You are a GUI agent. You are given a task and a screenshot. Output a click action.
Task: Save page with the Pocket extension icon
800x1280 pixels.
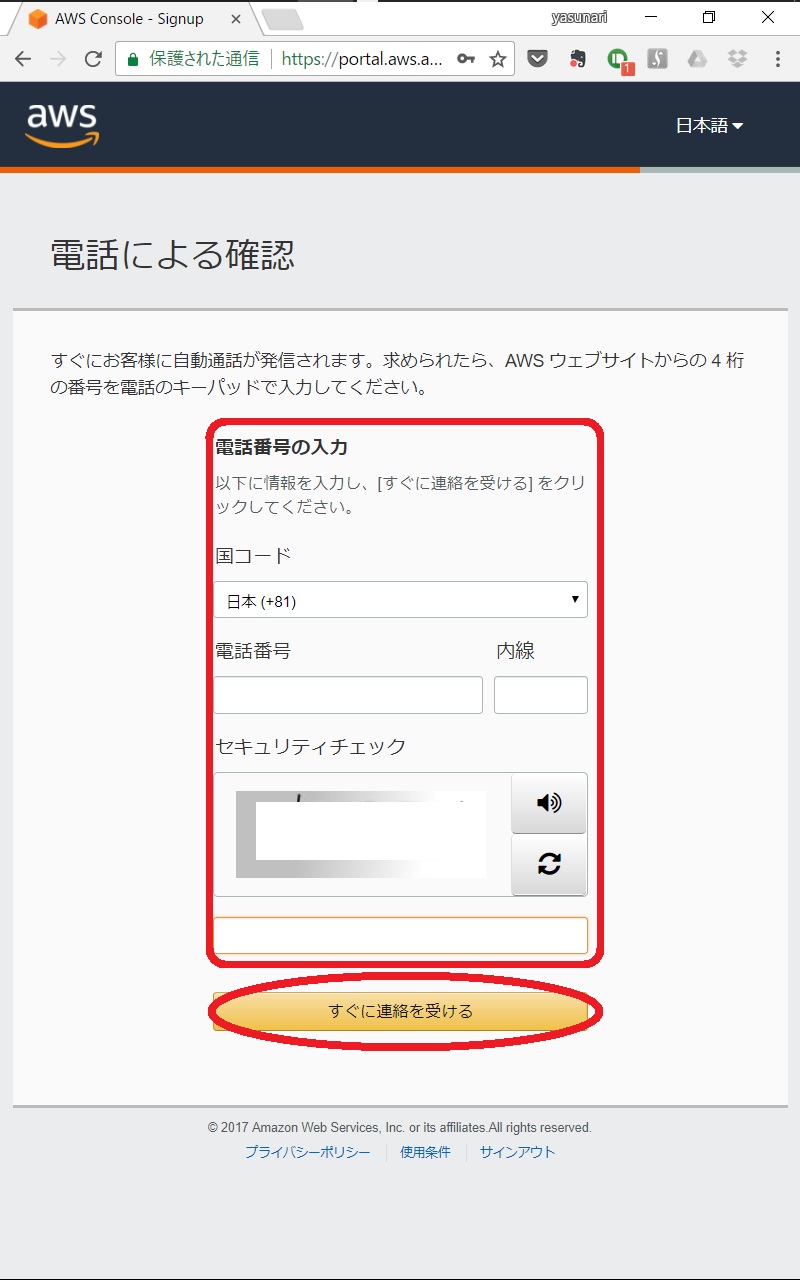(537, 59)
